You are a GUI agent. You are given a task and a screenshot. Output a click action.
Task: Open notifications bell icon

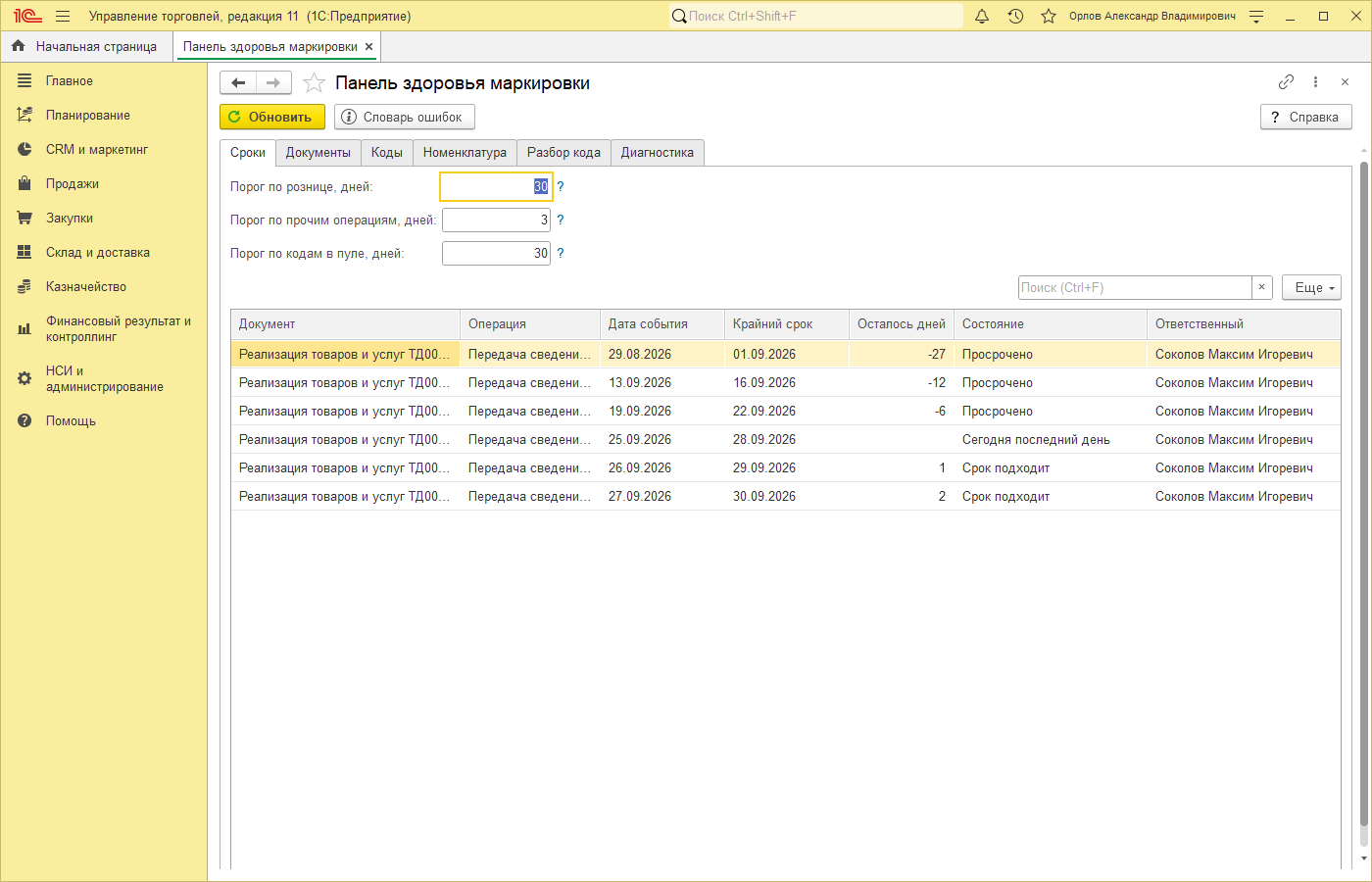click(x=982, y=16)
